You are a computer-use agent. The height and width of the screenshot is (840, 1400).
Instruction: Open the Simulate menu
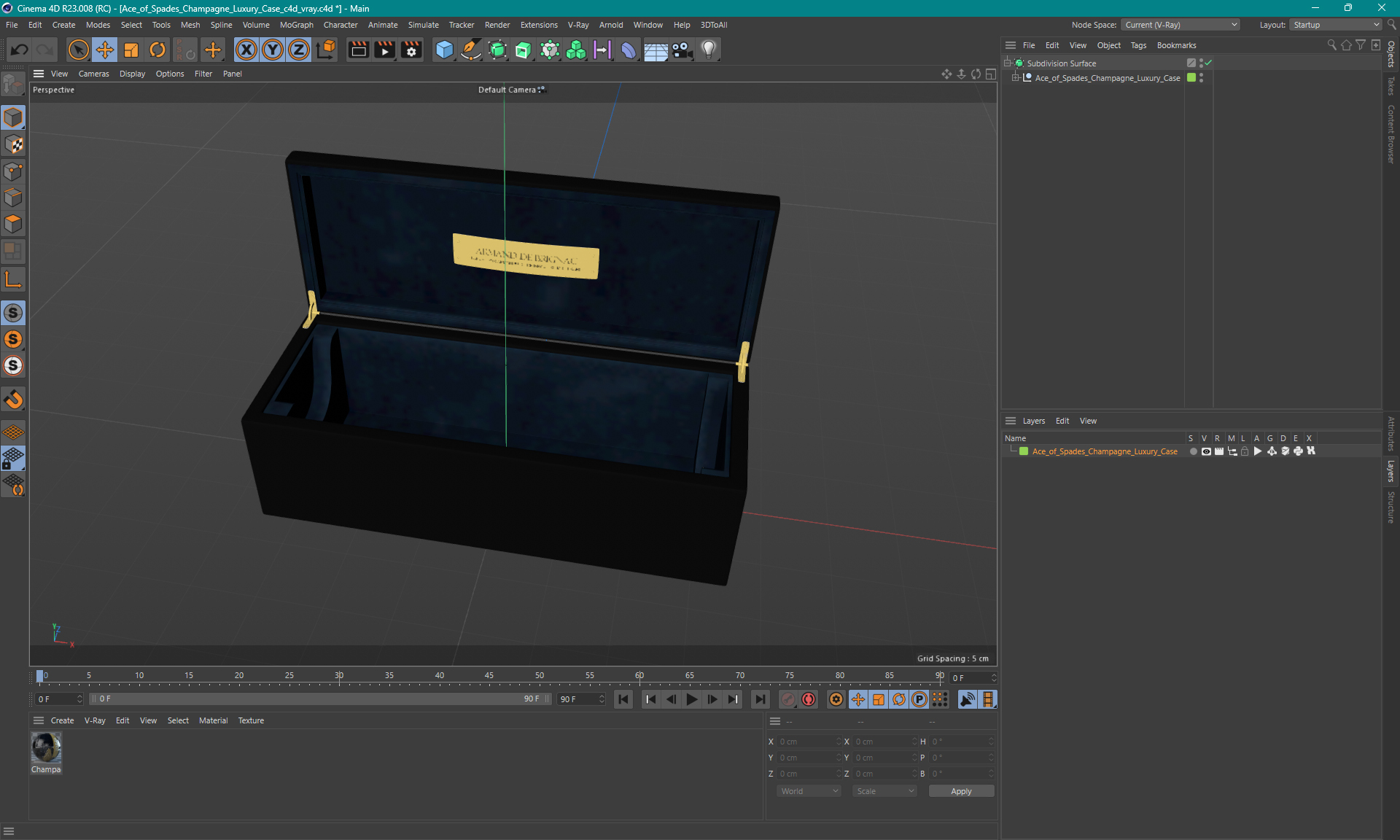pos(423,25)
